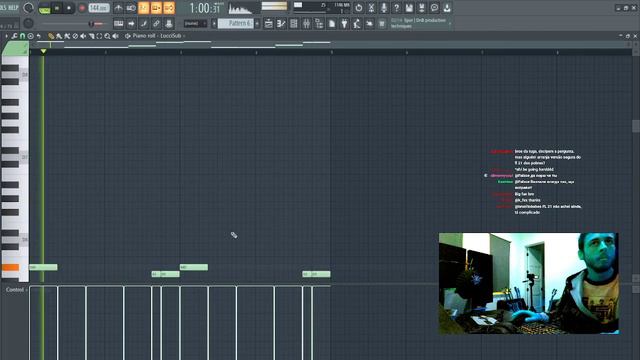Viewport: 640px width, 360px height.
Task: Click the plugin plug icon
Action: (344, 24)
